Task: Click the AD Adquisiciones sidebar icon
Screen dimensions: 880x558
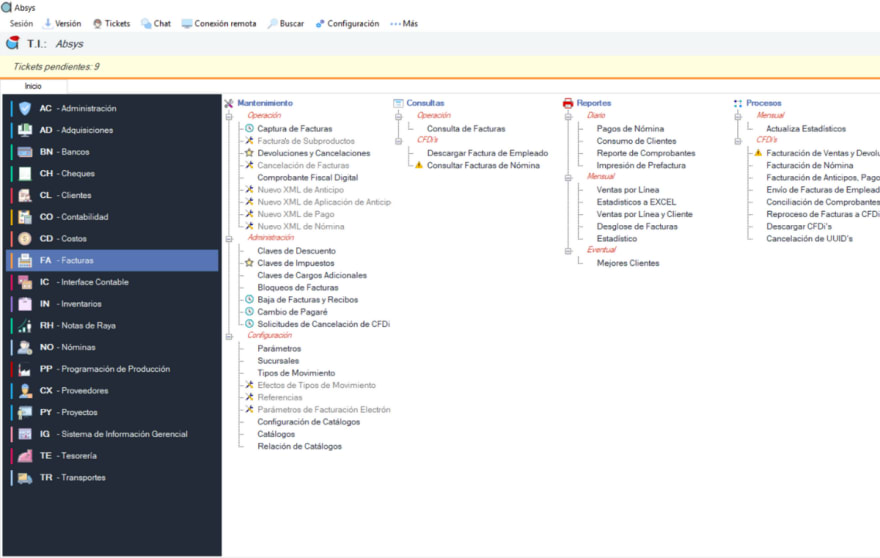Action: [25, 130]
